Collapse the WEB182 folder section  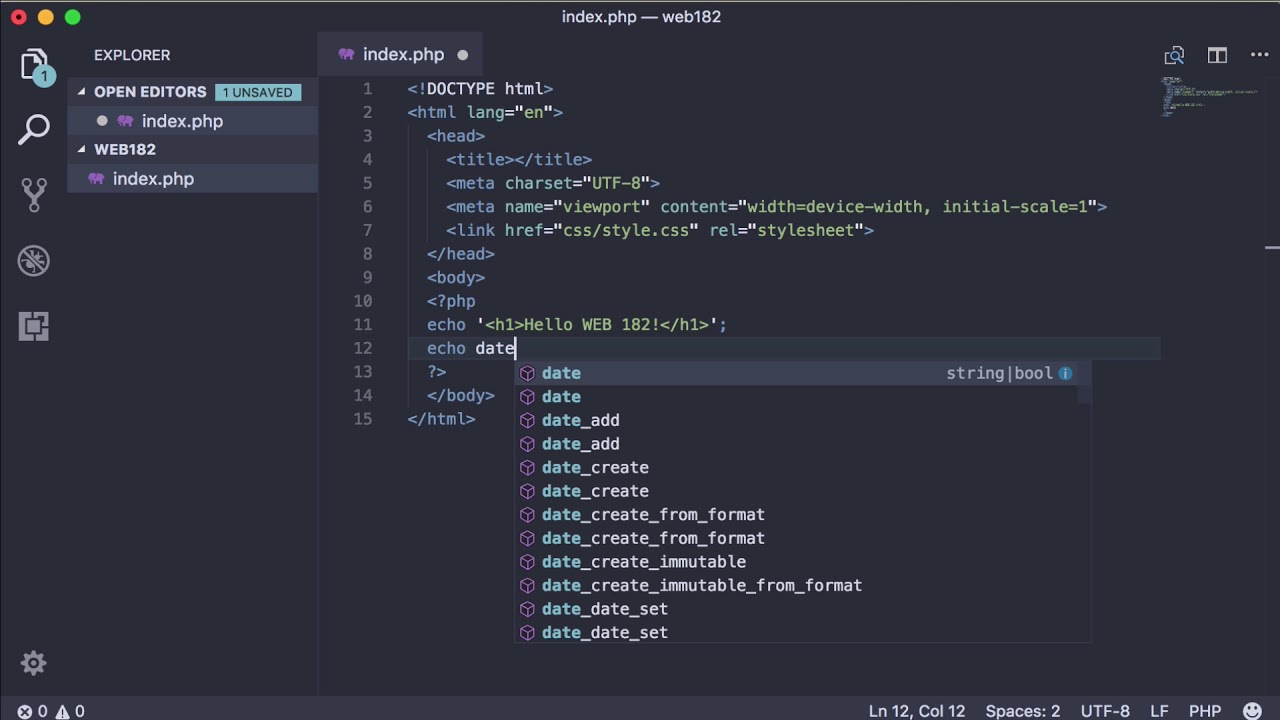point(82,150)
